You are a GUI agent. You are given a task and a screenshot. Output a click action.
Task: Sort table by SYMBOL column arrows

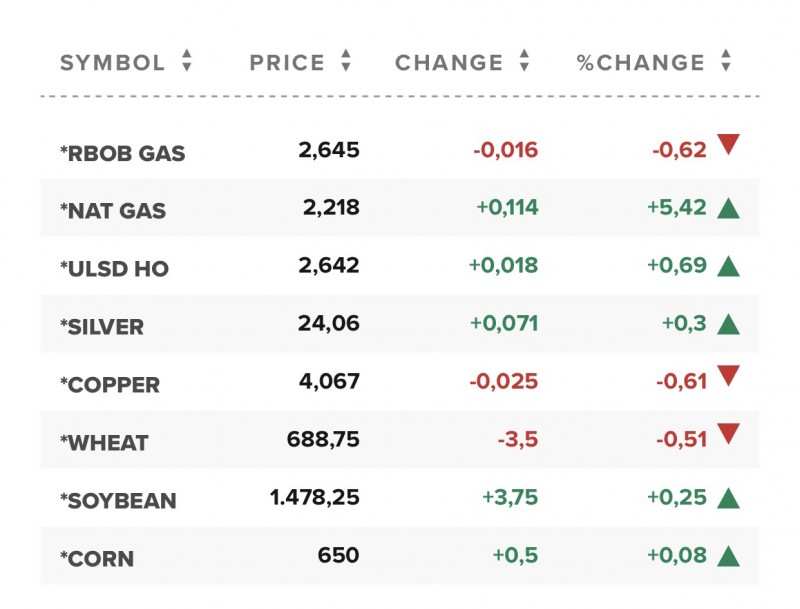pos(187,62)
